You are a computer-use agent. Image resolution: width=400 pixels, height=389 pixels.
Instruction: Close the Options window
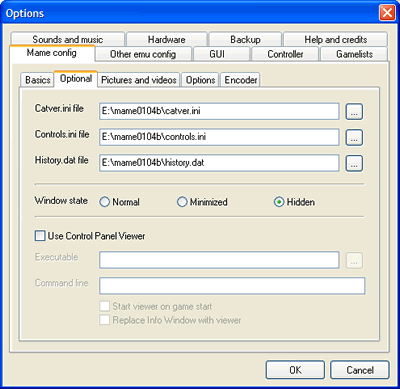(x=387, y=13)
